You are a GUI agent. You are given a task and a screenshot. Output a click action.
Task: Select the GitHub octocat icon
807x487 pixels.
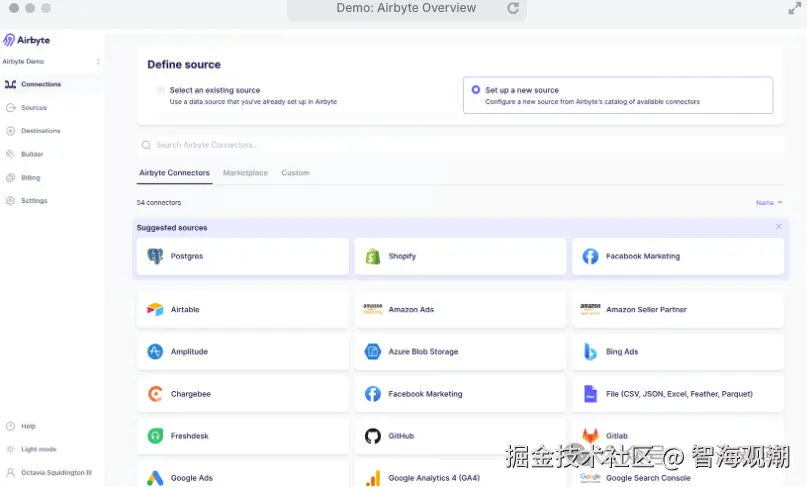point(373,436)
